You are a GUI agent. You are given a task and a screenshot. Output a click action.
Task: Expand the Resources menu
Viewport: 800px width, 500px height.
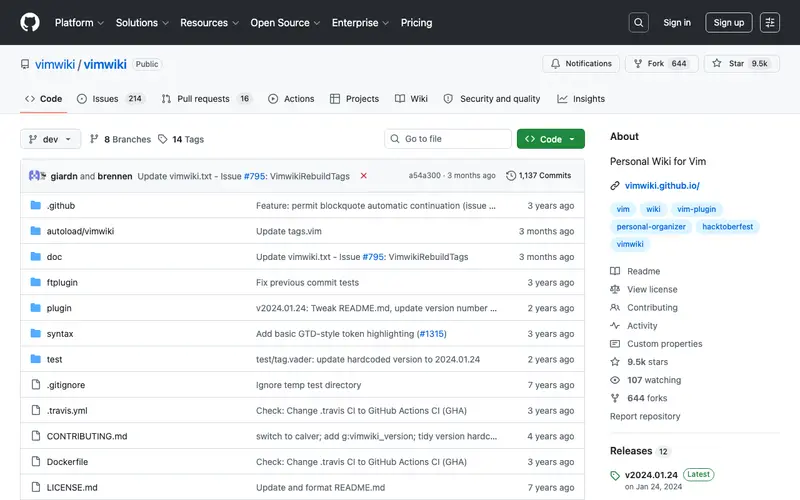209,22
